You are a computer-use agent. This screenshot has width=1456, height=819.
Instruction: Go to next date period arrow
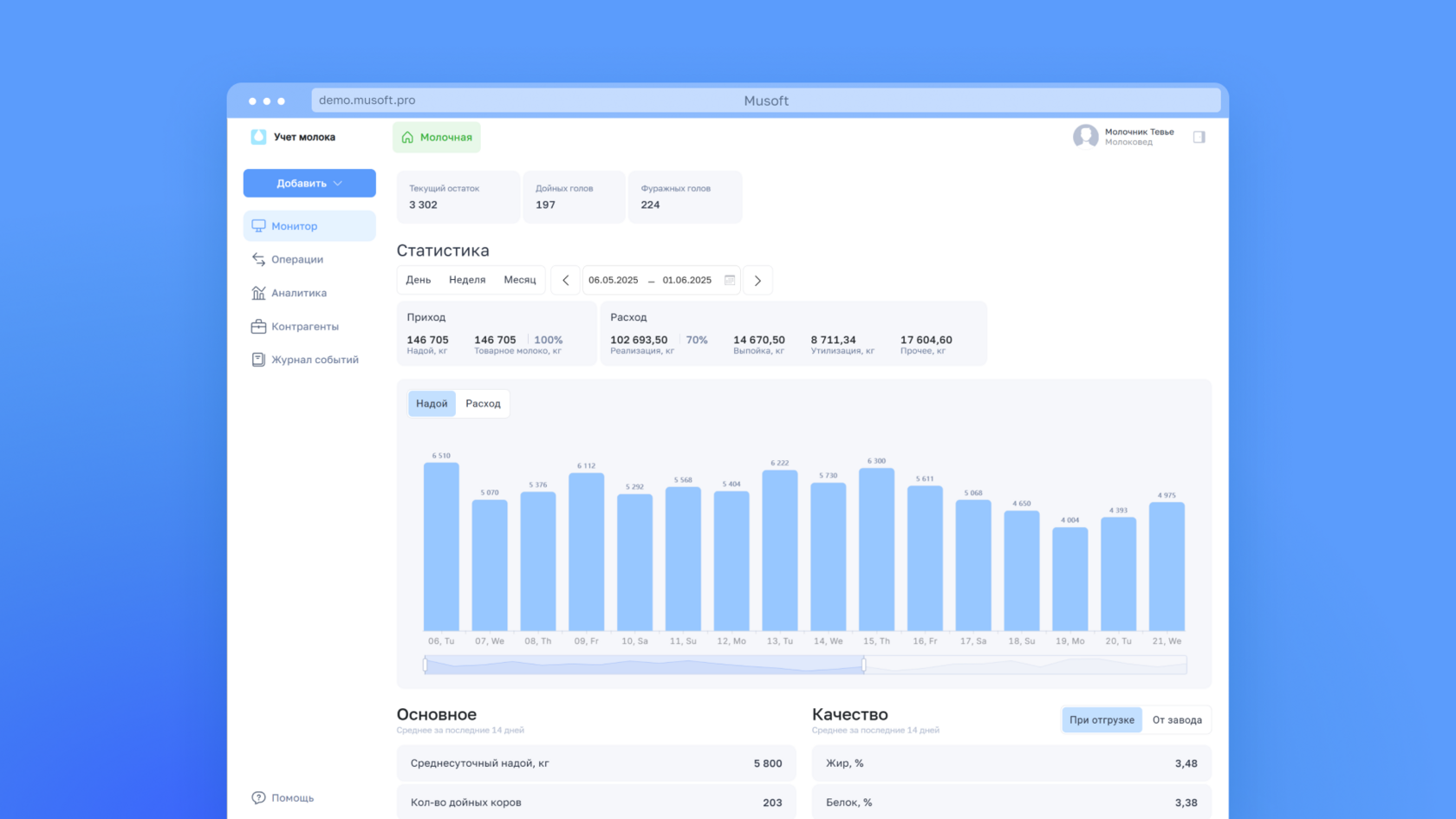tap(757, 280)
